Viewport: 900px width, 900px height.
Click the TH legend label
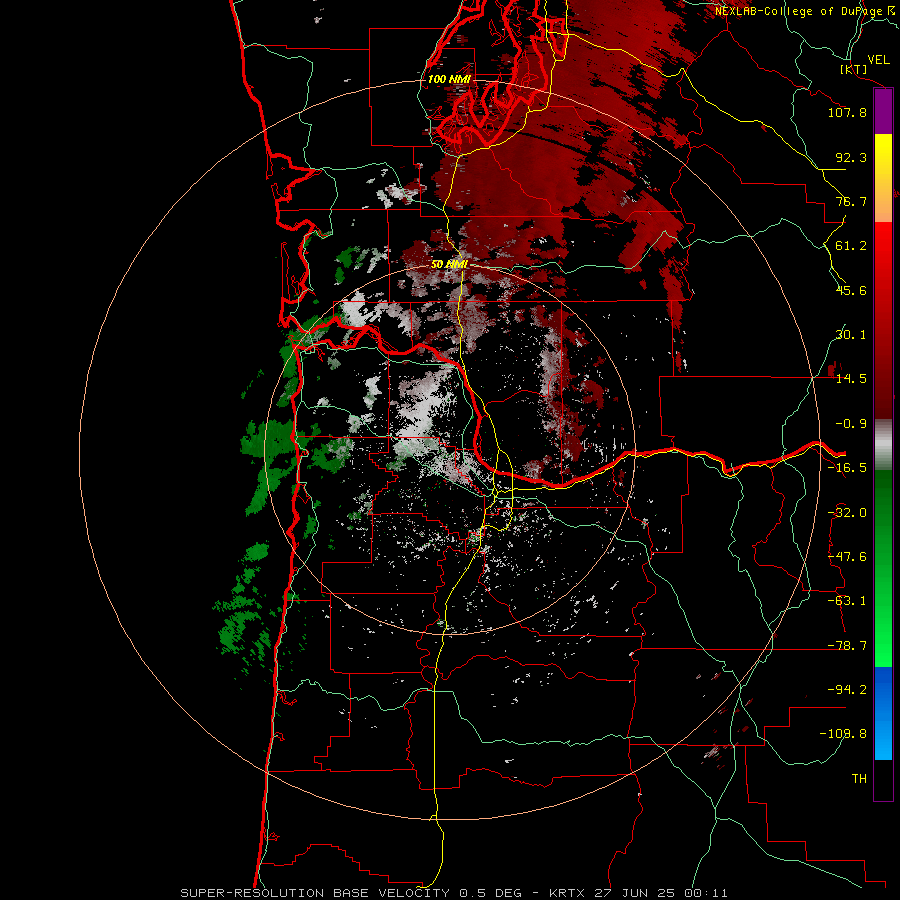point(859,779)
